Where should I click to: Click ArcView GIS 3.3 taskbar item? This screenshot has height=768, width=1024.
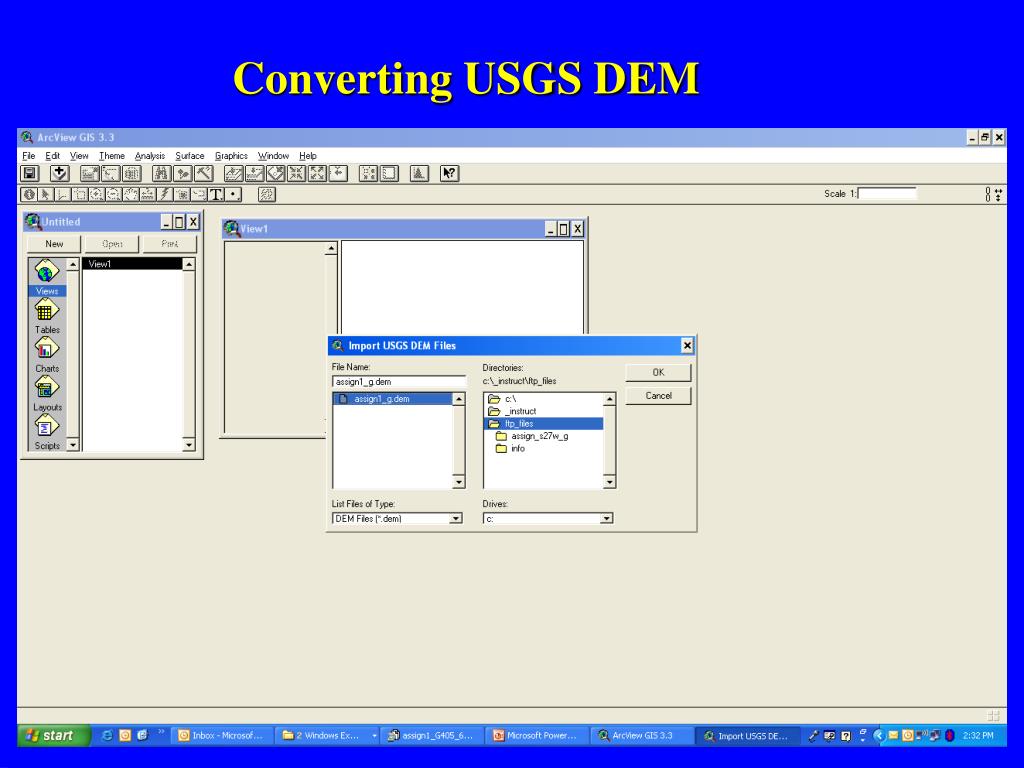(x=642, y=735)
